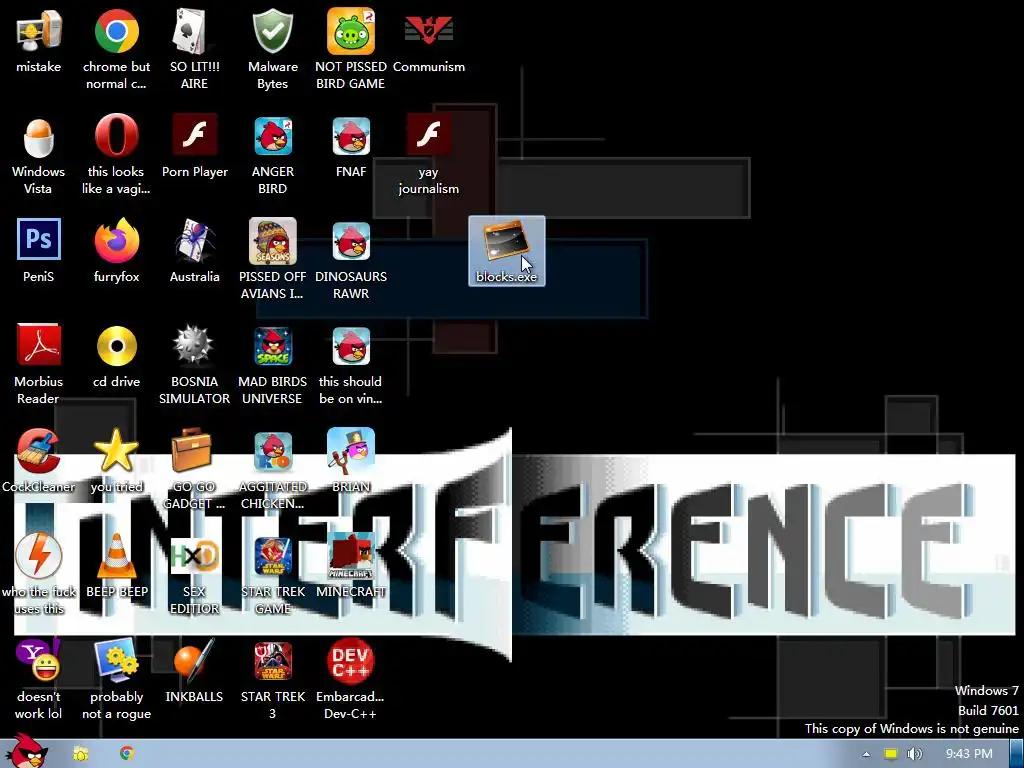Select the 'Australia' spider solitaire icon
1024x768 pixels.
click(x=194, y=241)
